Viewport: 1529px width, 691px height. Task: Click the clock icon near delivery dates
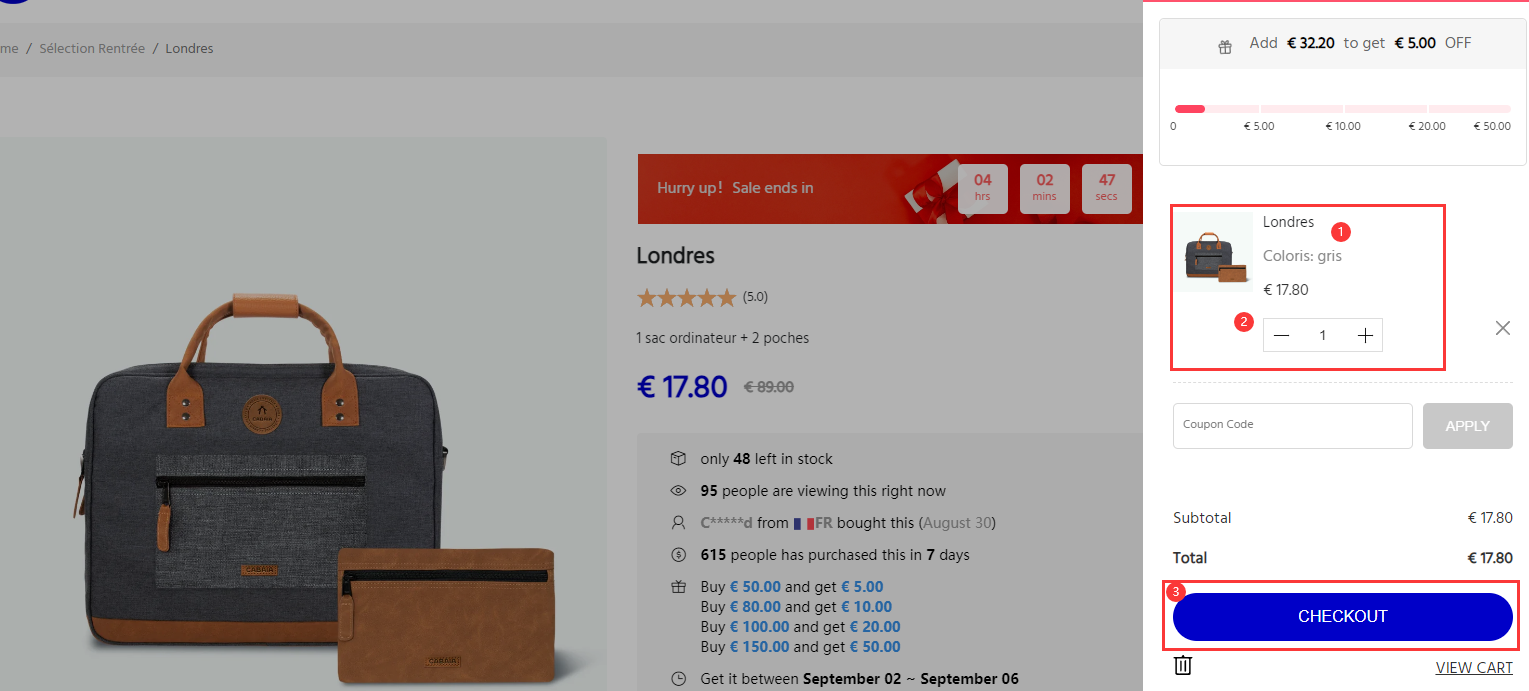678,679
